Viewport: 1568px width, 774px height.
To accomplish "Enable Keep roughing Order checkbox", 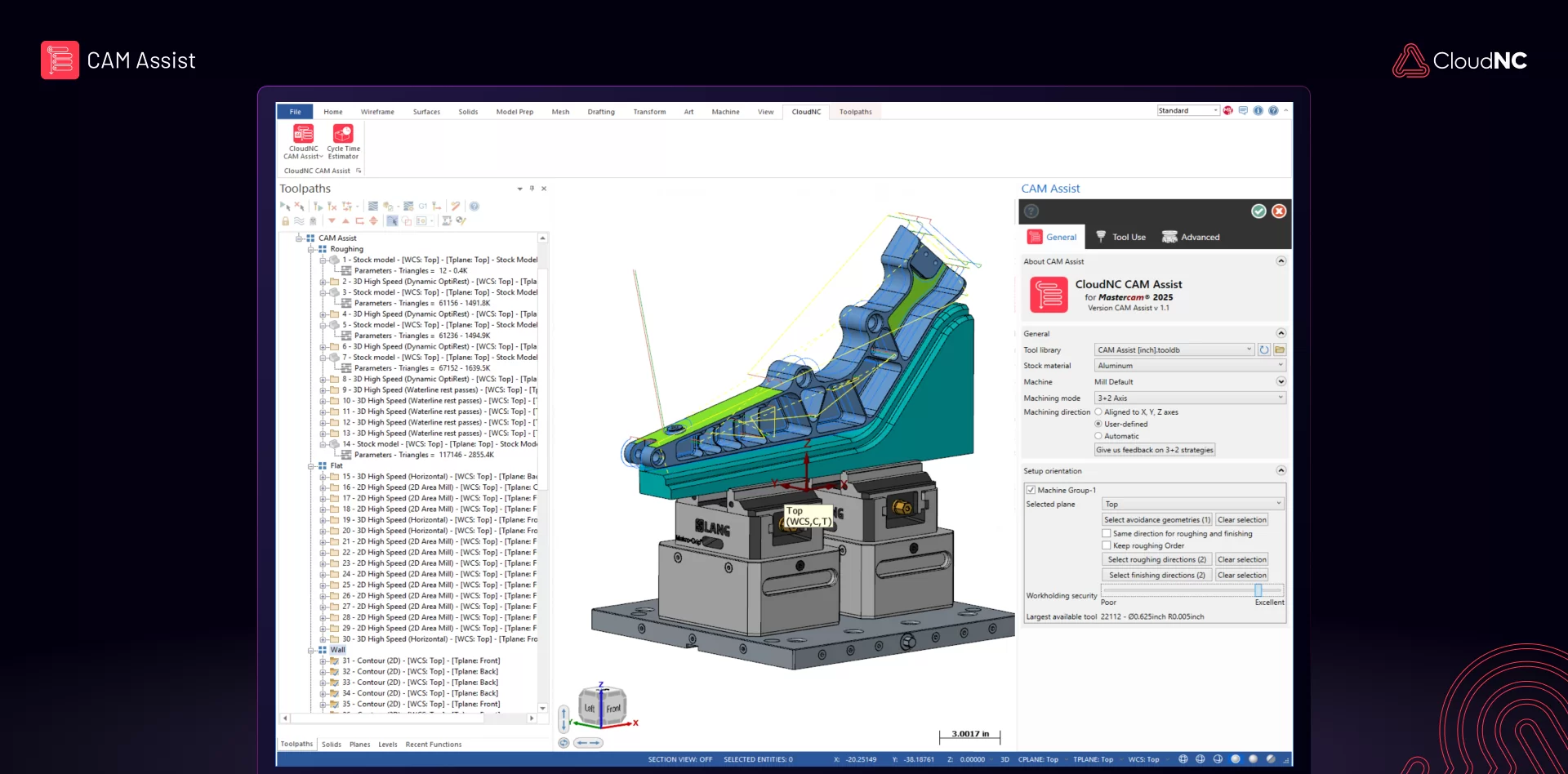I will tap(1107, 545).
